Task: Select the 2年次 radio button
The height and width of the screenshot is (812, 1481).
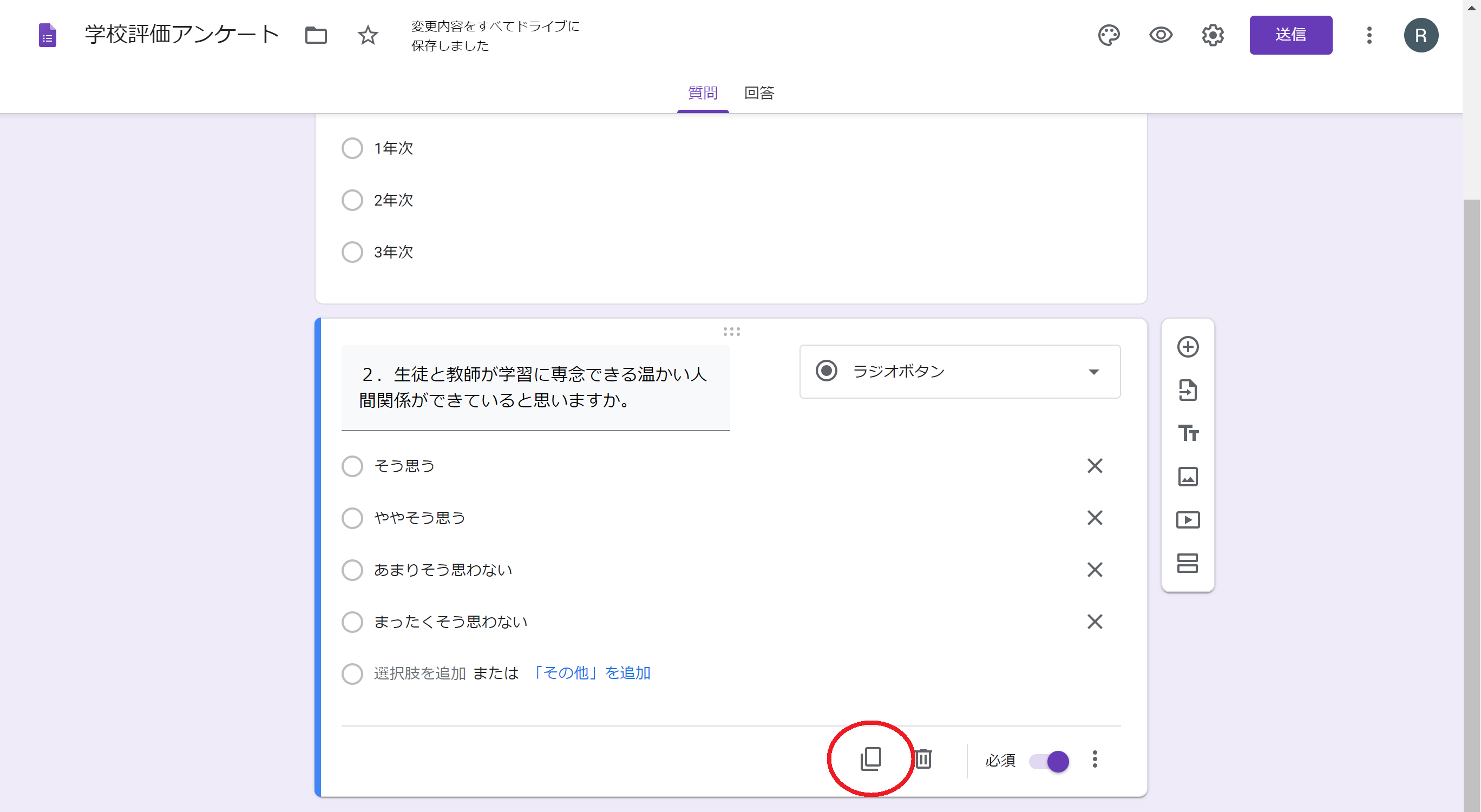Action: [352, 200]
